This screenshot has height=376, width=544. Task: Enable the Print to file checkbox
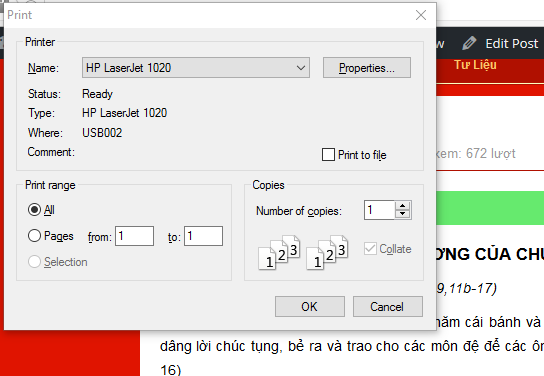point(328,155)
